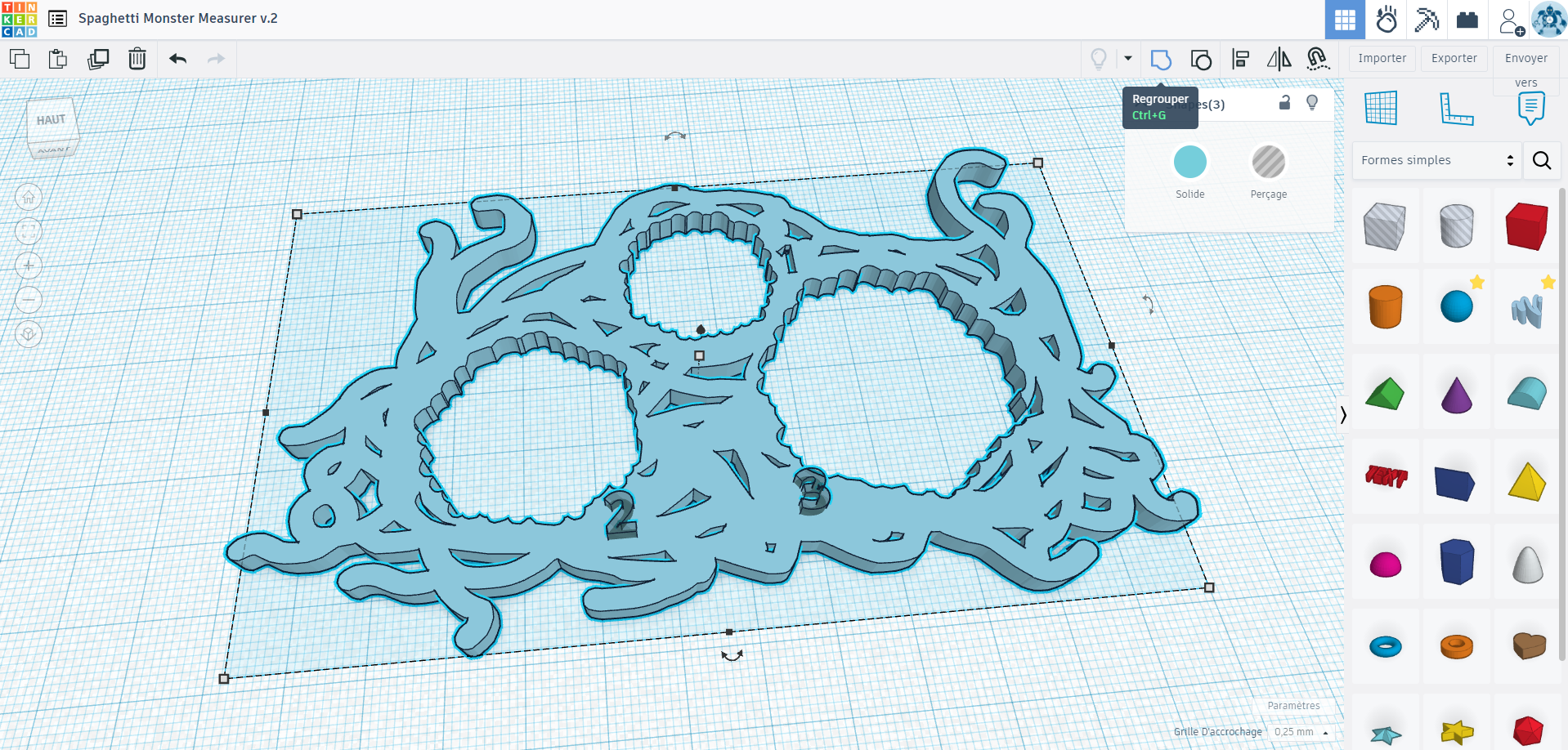The height and width of the screenshot is (750, 1568).
Task: Open the dropdown arrow next to lightbulb
Action: (x=1128, y=59)
